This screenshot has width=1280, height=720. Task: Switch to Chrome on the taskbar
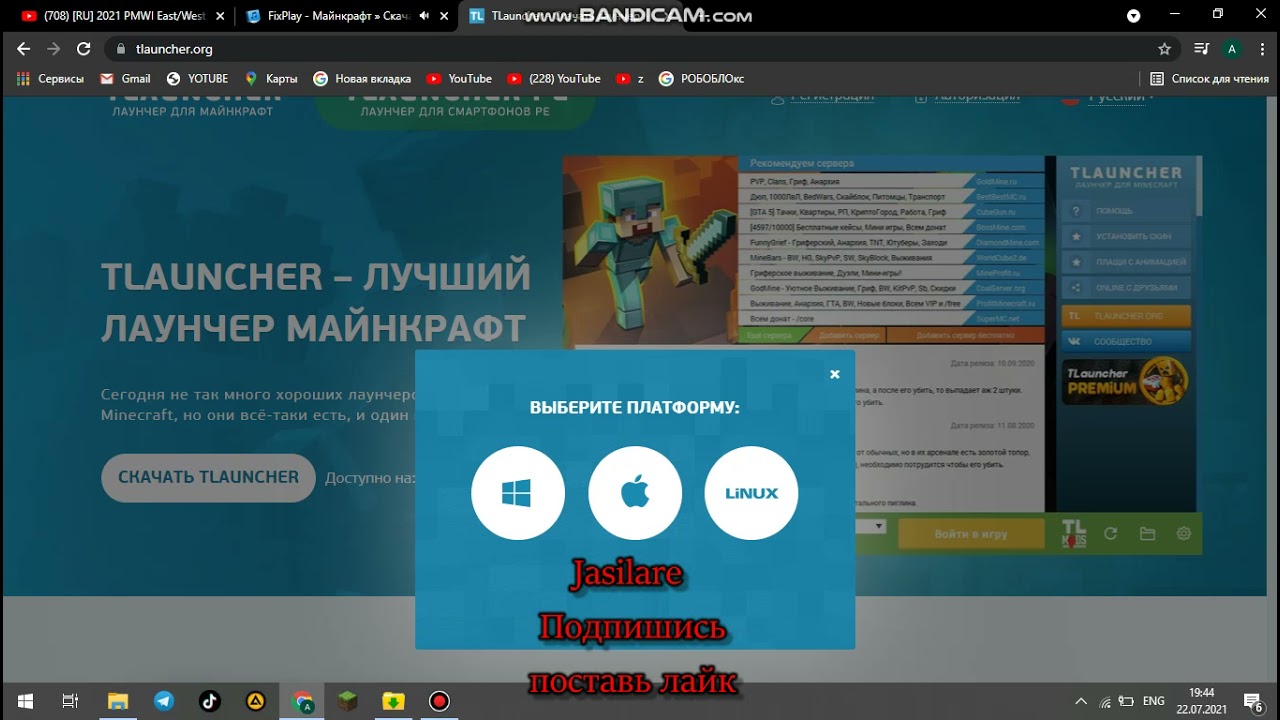pos(302,701)
